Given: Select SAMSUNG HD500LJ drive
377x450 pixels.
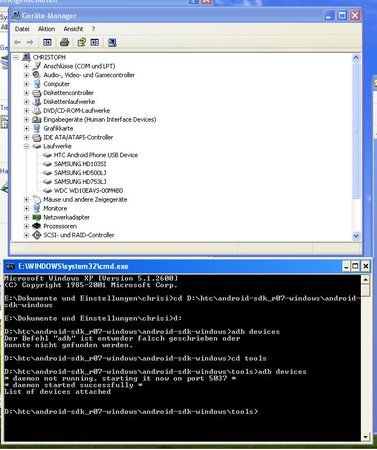Looking at the screenshot, I should 80,173.
